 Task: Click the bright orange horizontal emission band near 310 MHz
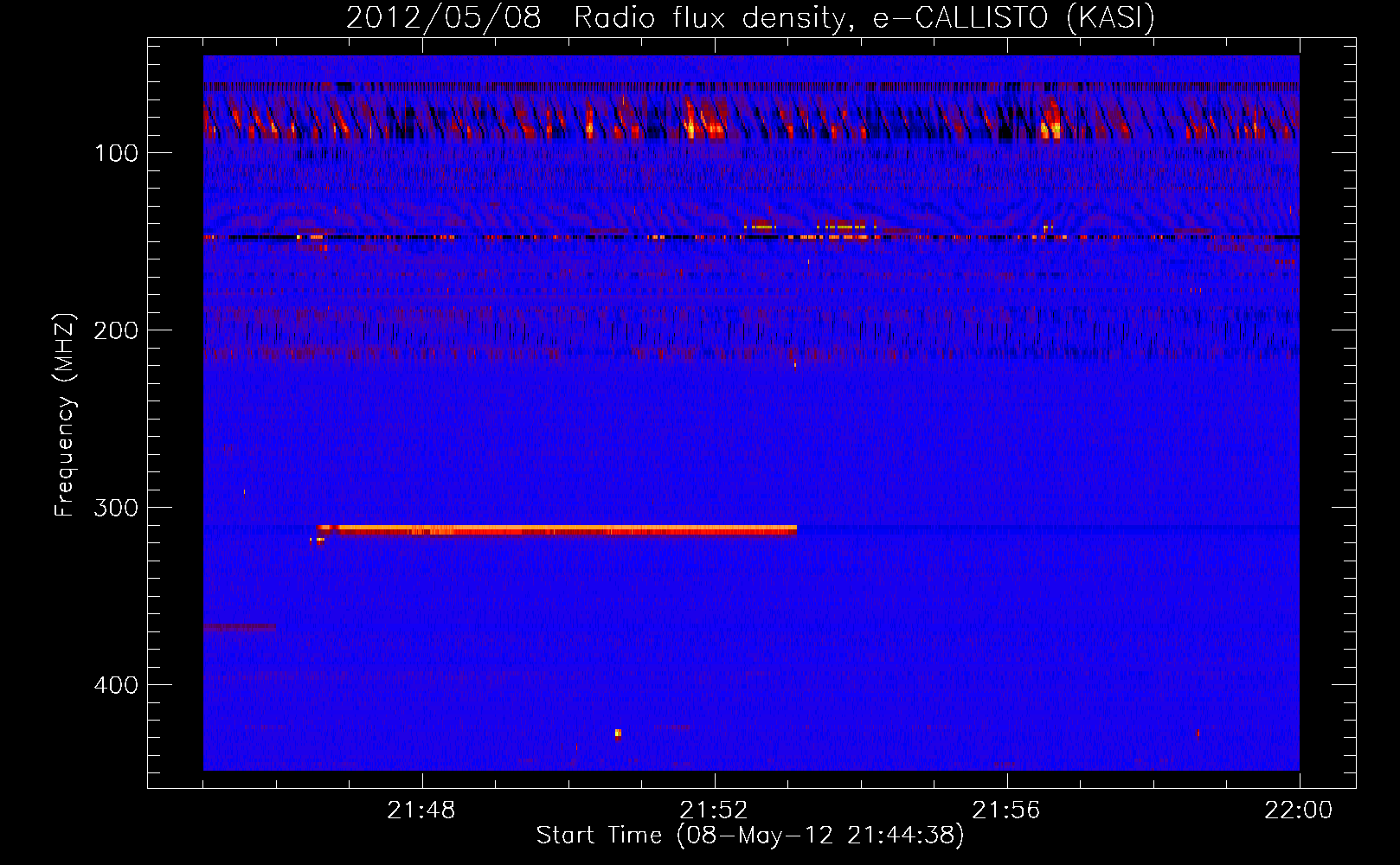[557, 530]
